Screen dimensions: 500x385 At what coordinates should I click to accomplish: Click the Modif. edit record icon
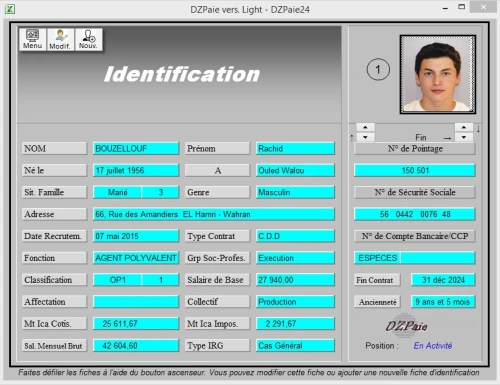click(x=60, y=39)
